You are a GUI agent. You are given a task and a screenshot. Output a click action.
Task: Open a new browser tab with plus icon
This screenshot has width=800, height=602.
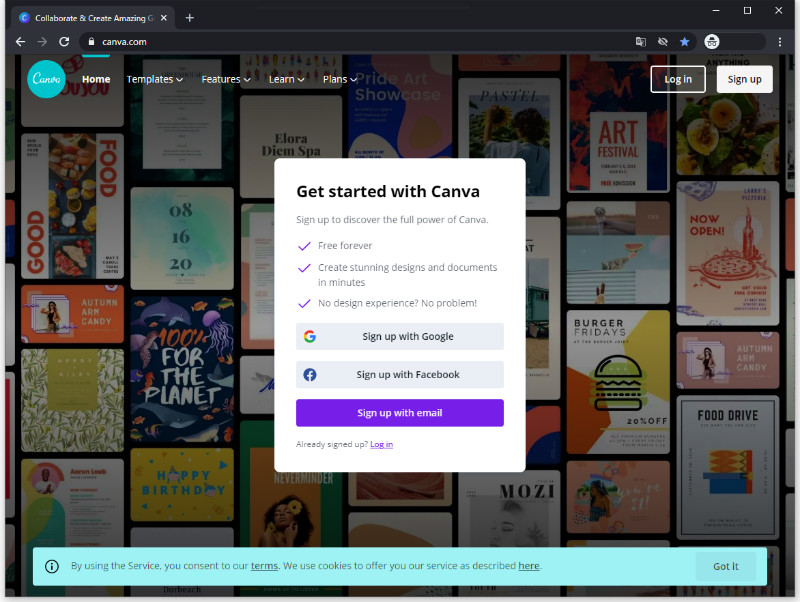click(x=190, y=18)
